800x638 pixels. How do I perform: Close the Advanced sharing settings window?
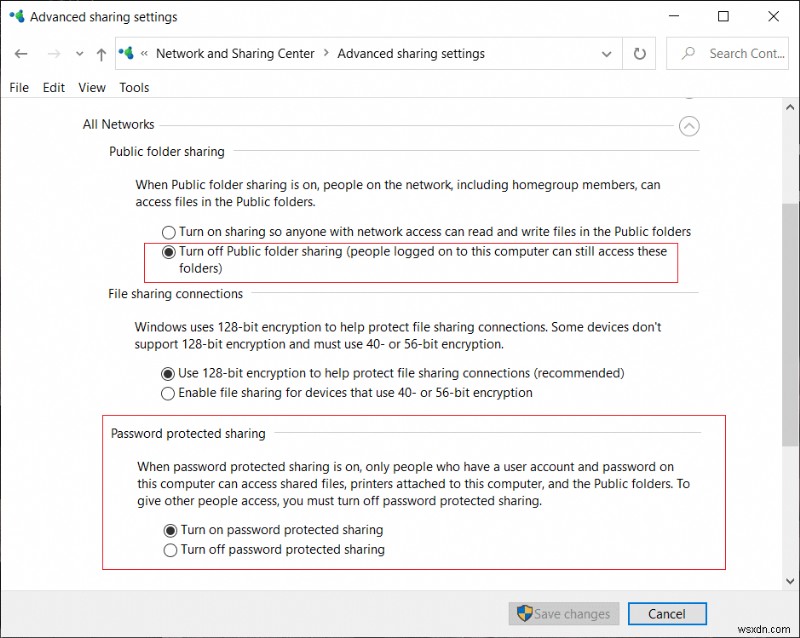[773, 16]
